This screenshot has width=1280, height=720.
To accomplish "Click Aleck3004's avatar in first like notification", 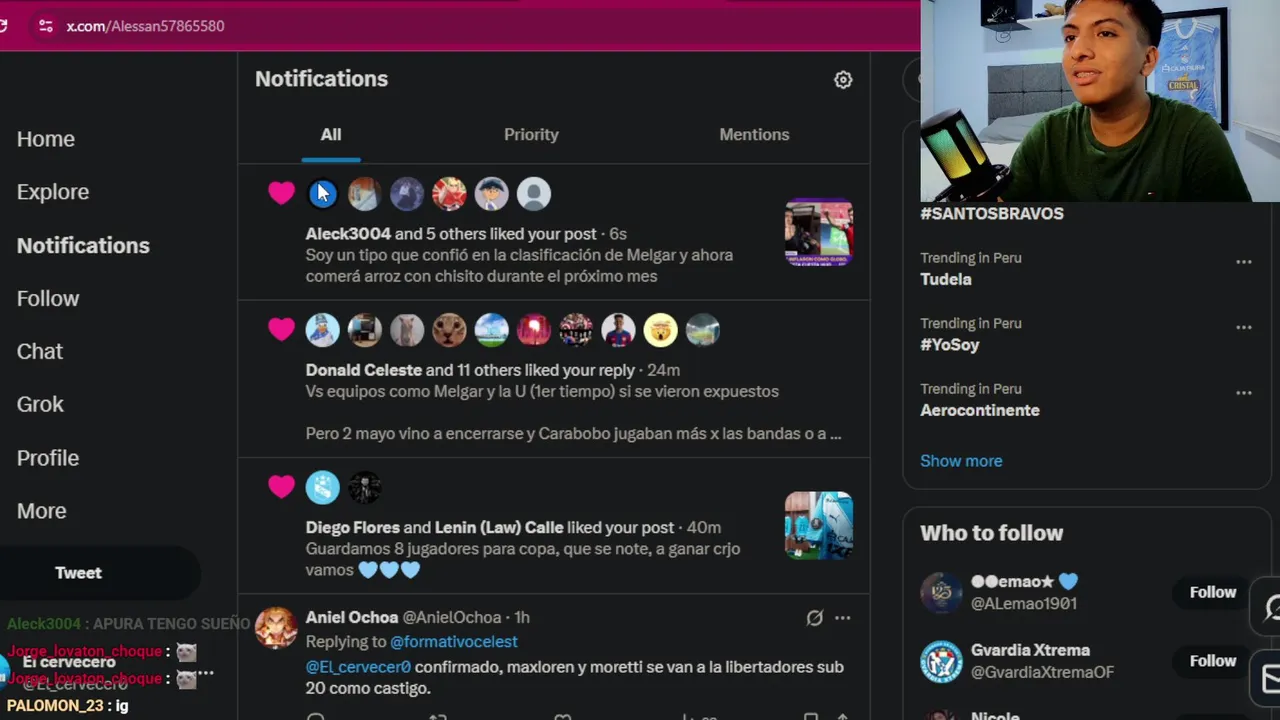I will point(322,194).
